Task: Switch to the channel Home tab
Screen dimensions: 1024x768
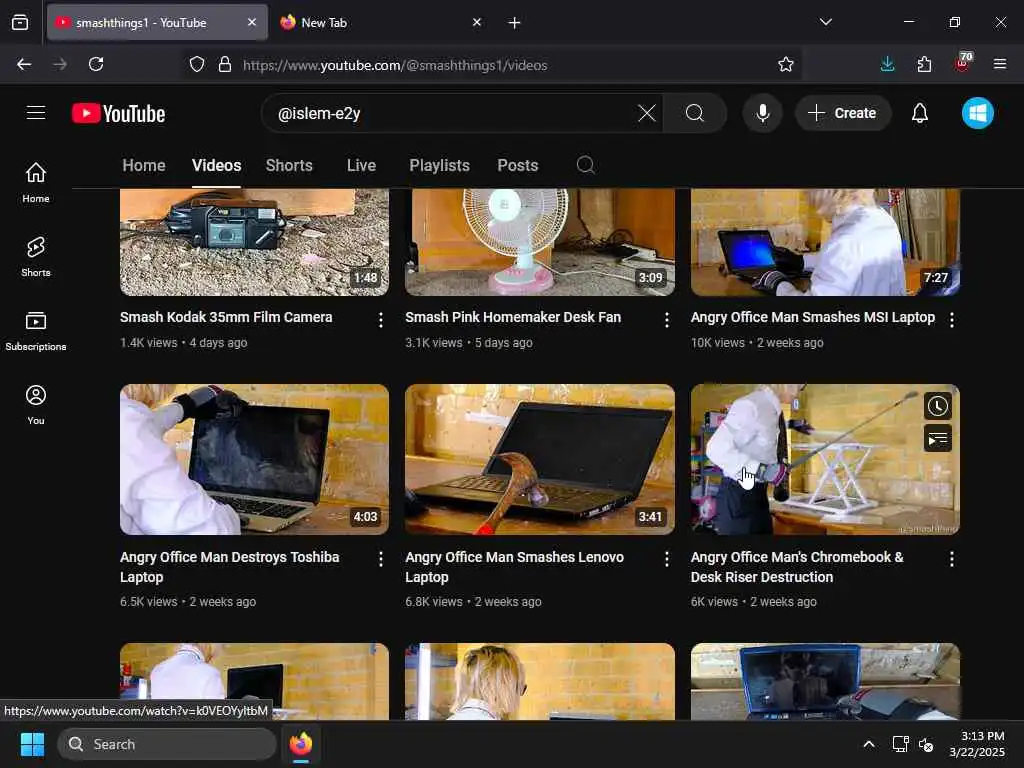Action: click(144, 165)
